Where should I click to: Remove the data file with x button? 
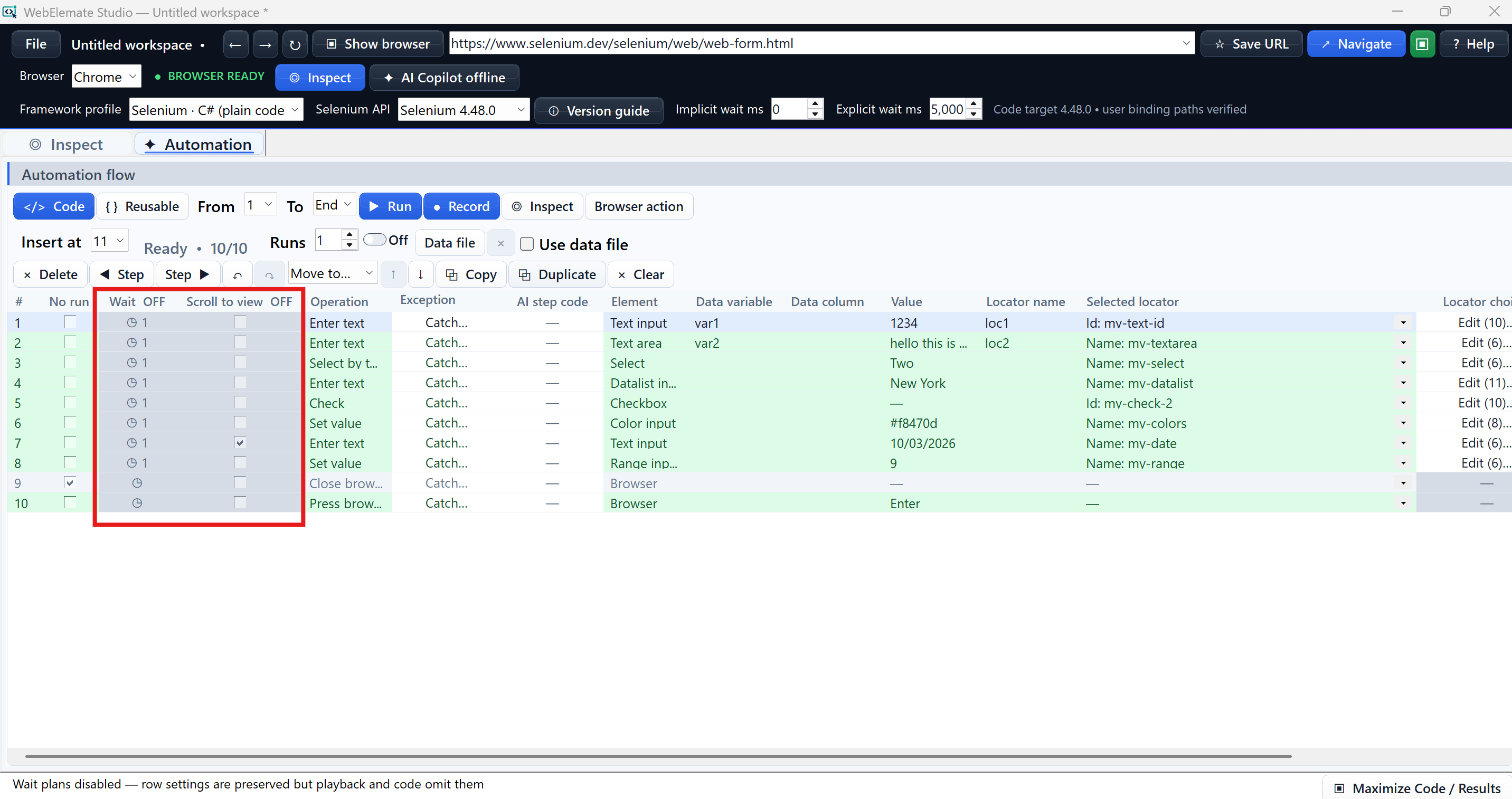pos(500,243)
